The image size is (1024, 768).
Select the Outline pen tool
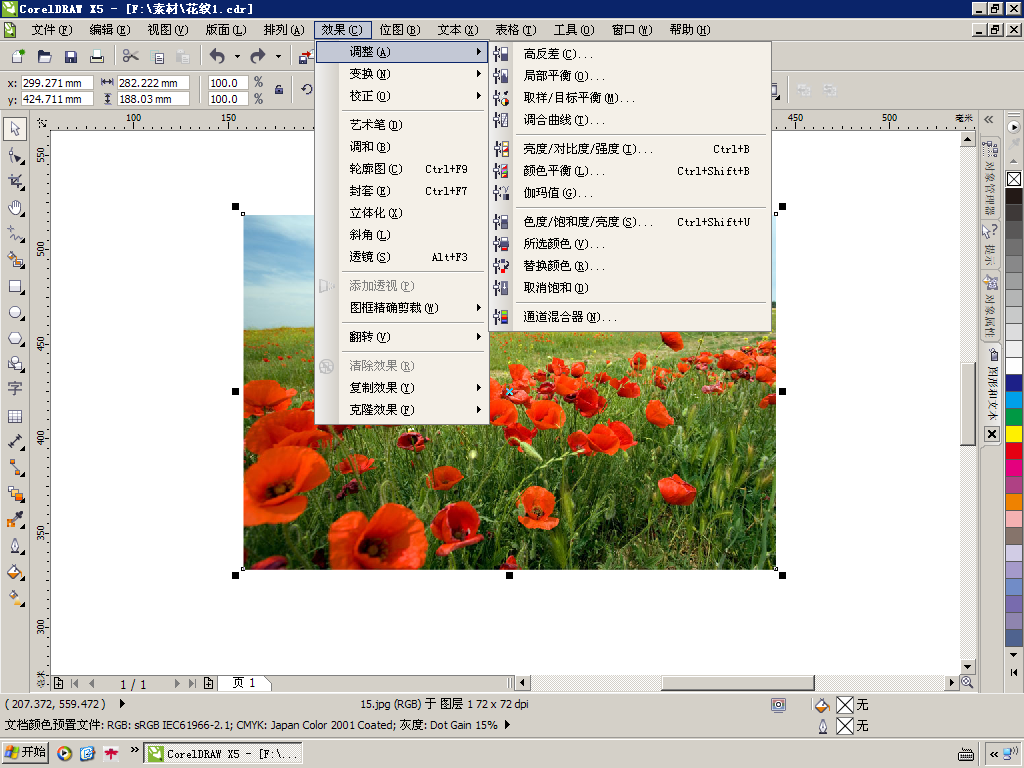coord(15,546)
